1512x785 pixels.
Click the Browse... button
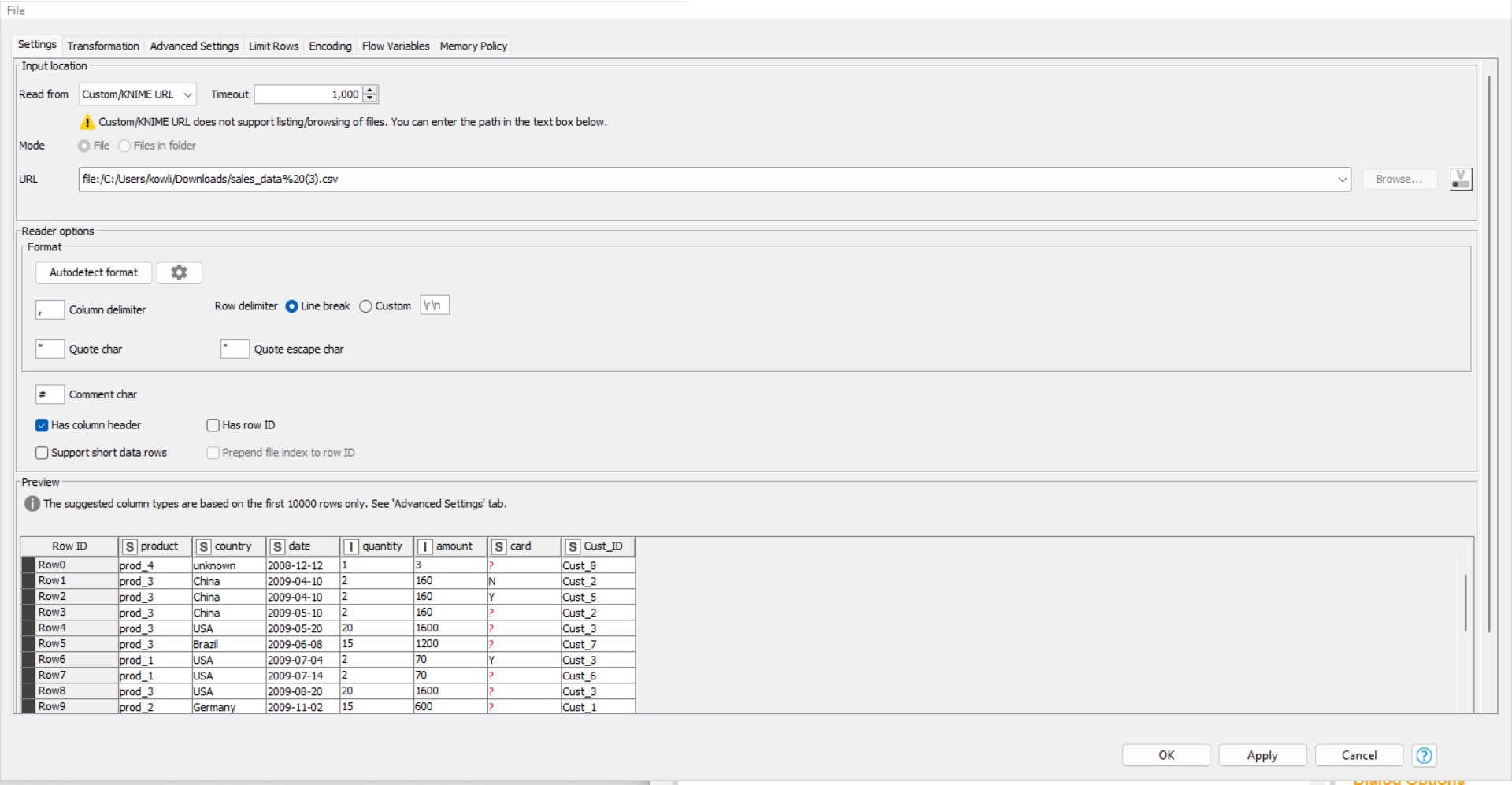1399,180
